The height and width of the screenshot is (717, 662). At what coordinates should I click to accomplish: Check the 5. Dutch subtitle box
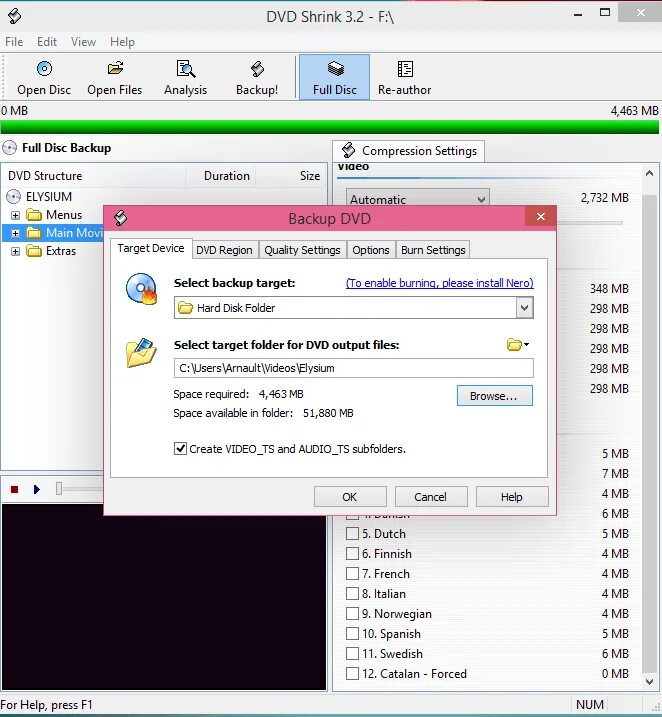point(352,534)
